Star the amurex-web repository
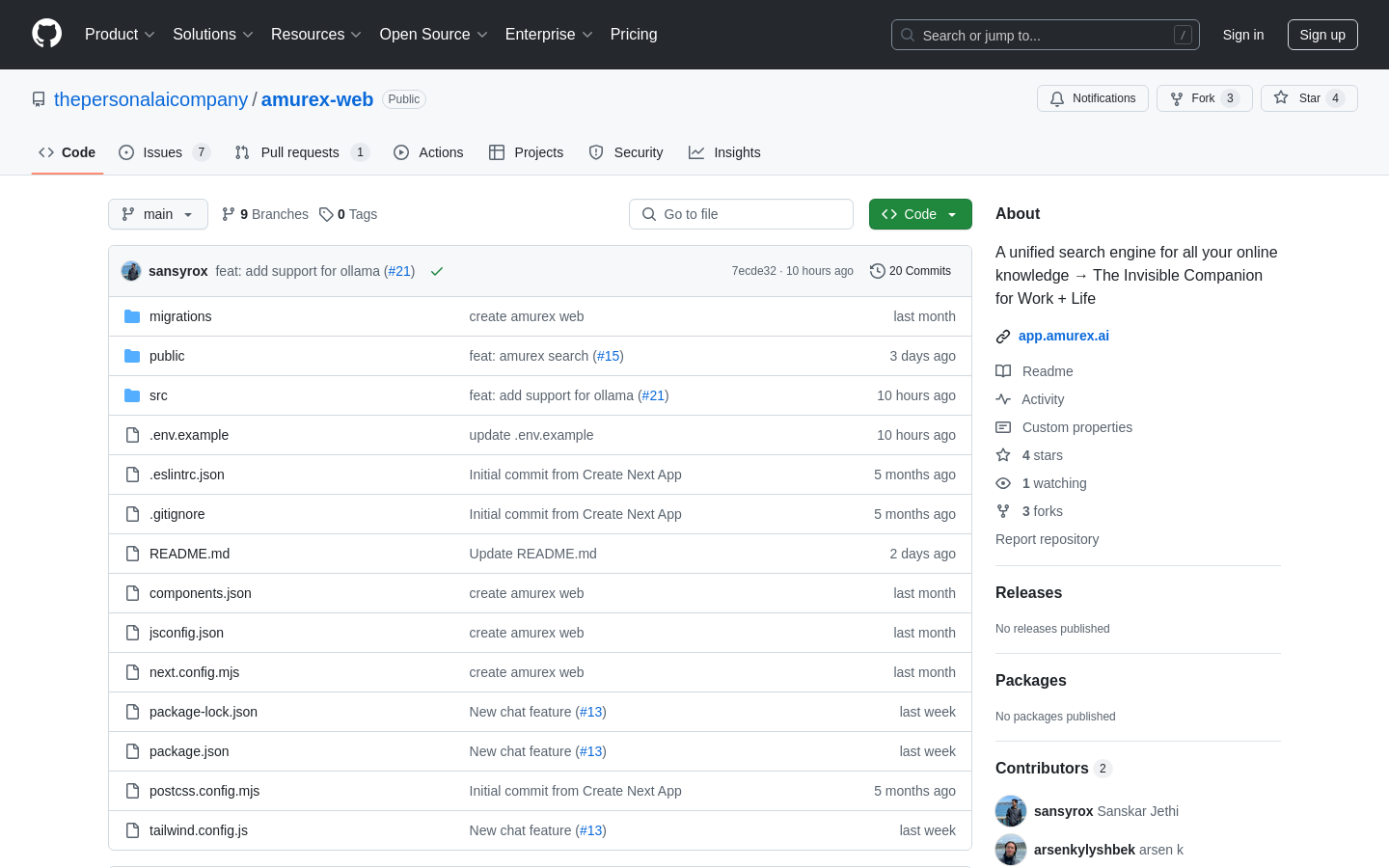 point(1309,98)
